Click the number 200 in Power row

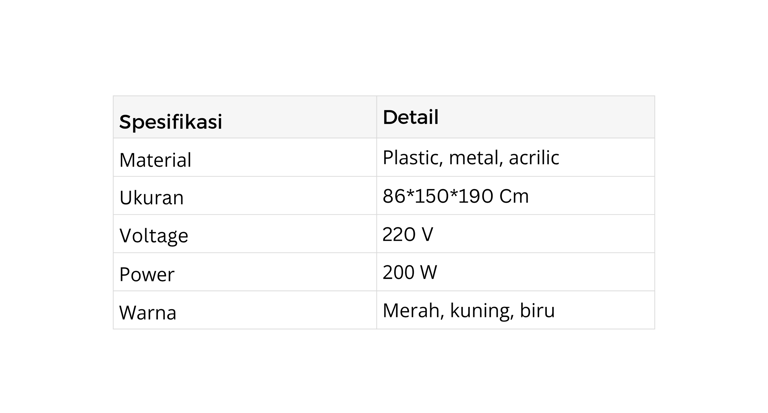click(x=399, y=272)
